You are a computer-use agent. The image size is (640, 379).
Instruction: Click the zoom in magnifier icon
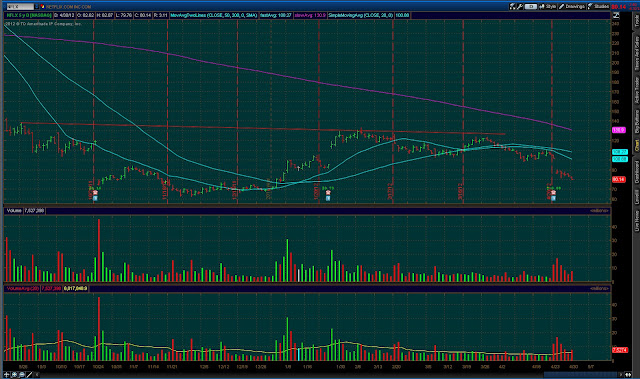click(14, 375)
